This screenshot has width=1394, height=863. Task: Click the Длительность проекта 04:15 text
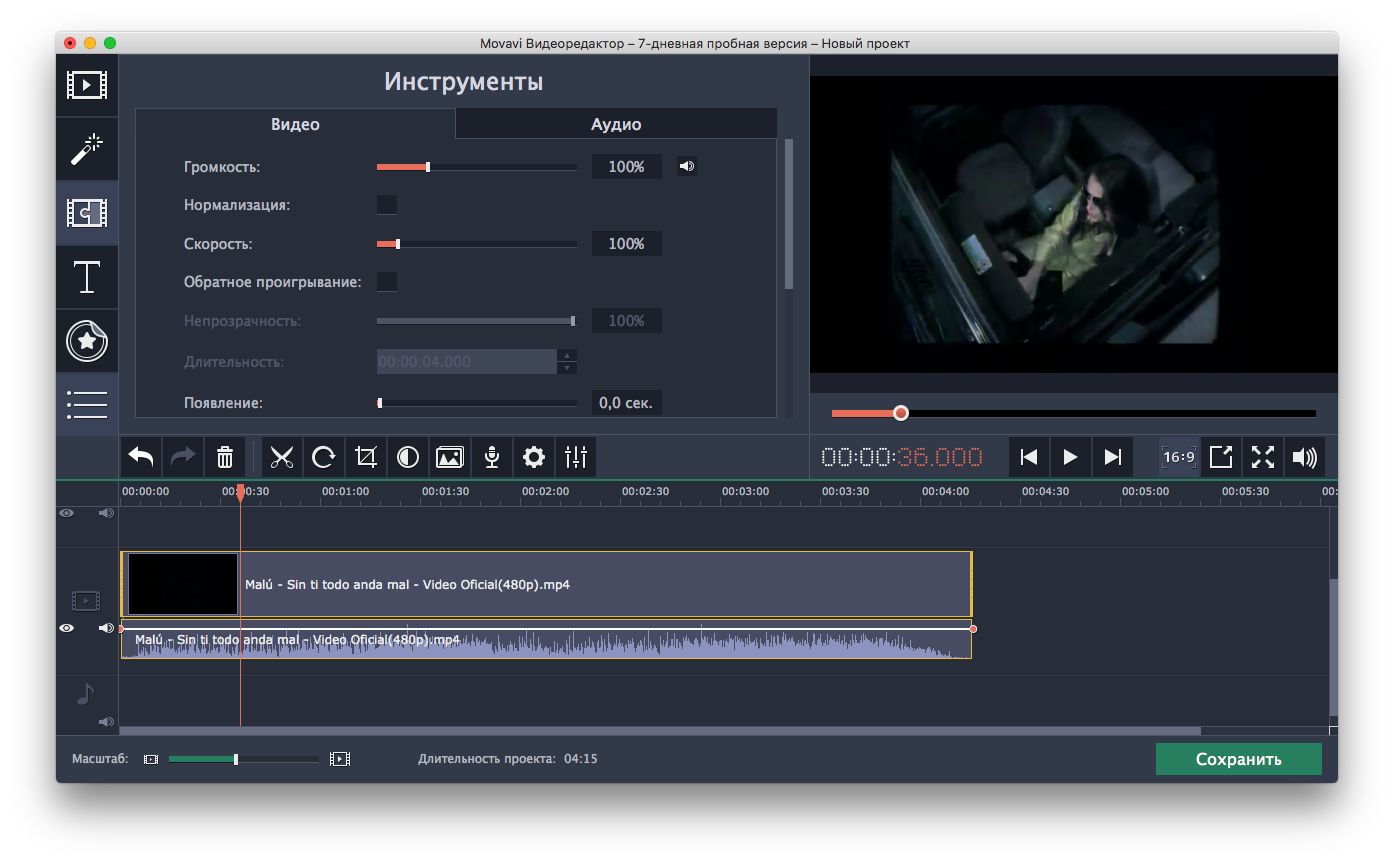508,759
